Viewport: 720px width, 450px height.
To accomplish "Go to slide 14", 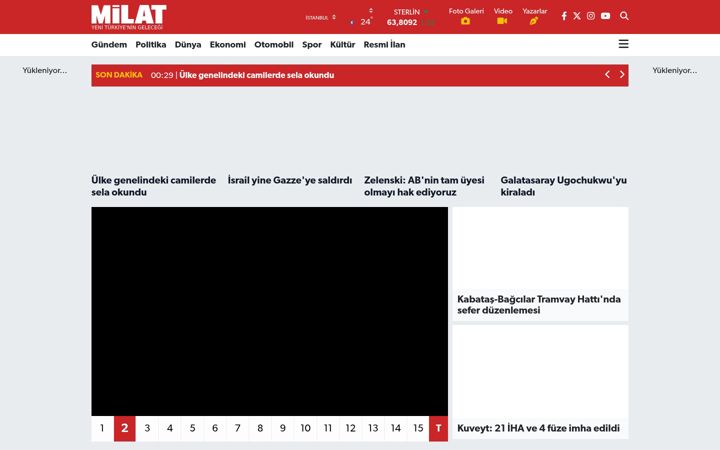I will click(395, 428).
